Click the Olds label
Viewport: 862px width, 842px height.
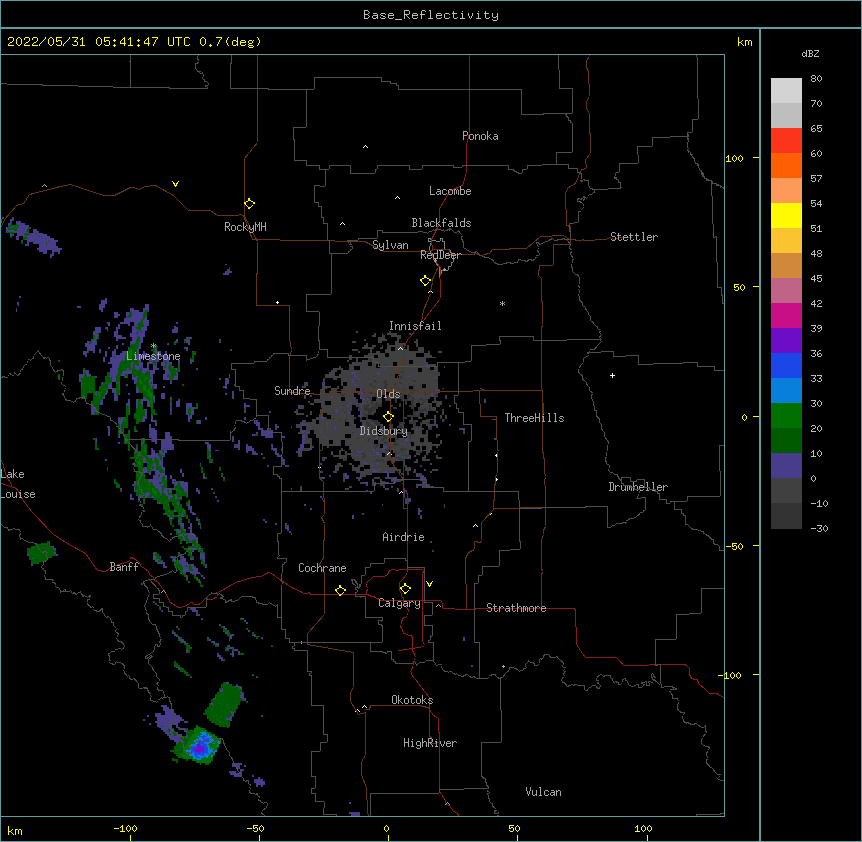(388, 394)
